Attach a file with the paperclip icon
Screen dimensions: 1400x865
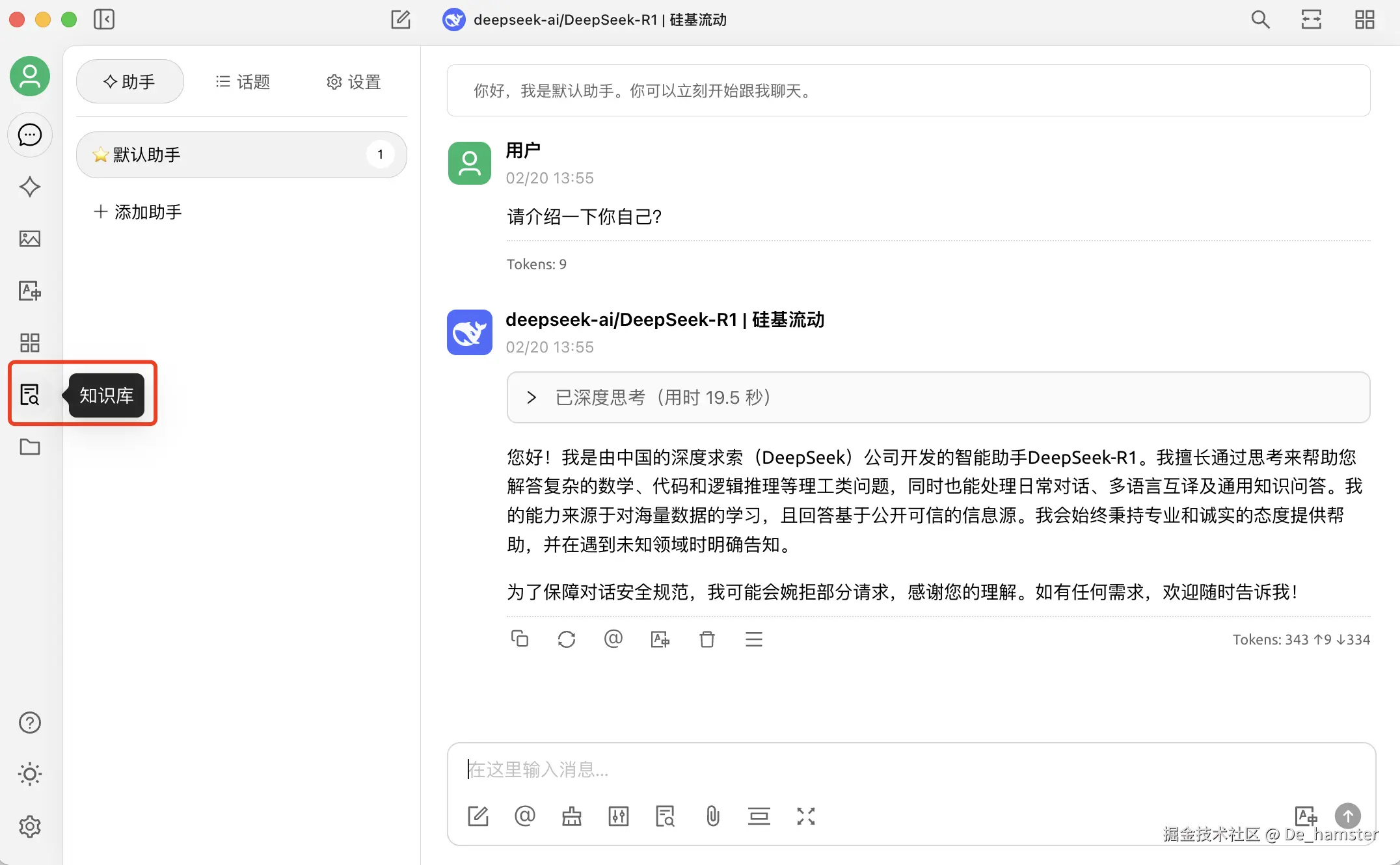click(x=713, y=816)
